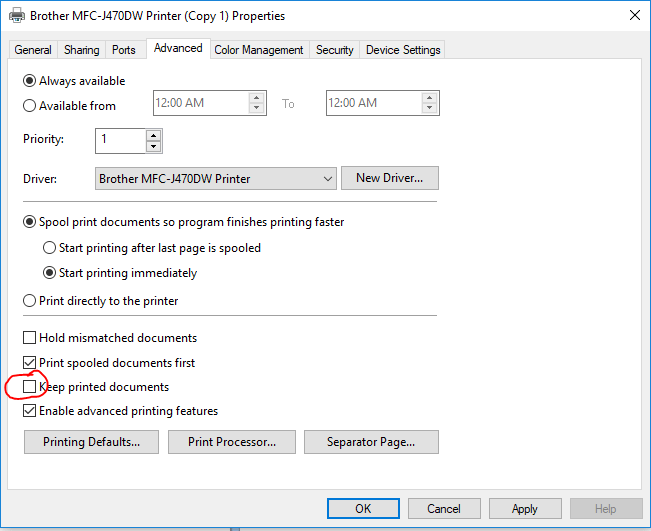Switch to the Security tab
This screenshot has height=531, width=651.
335,50
